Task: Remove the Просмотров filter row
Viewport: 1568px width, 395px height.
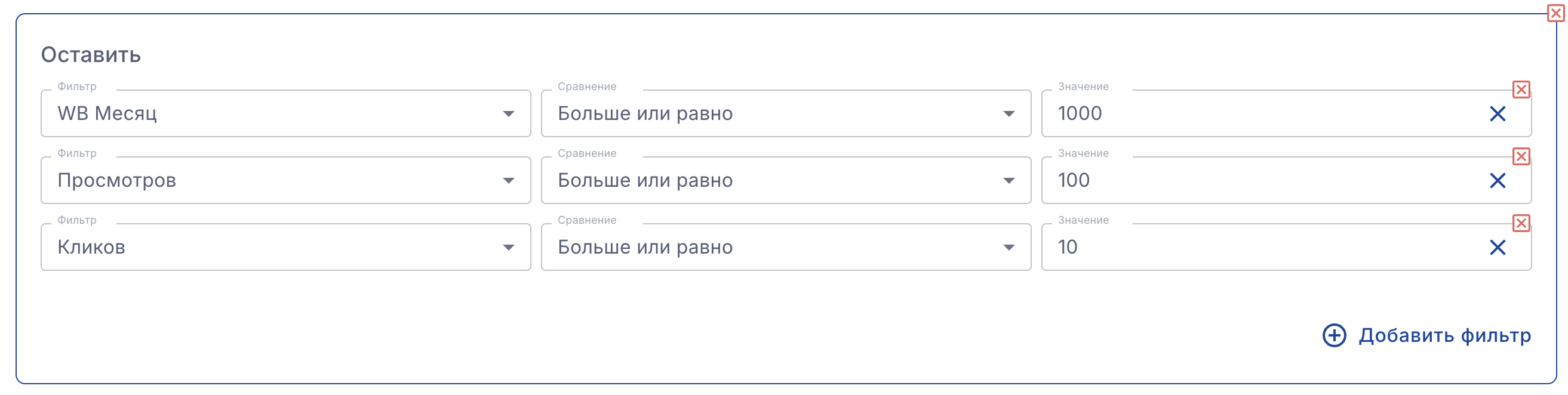Action: 1520,157
